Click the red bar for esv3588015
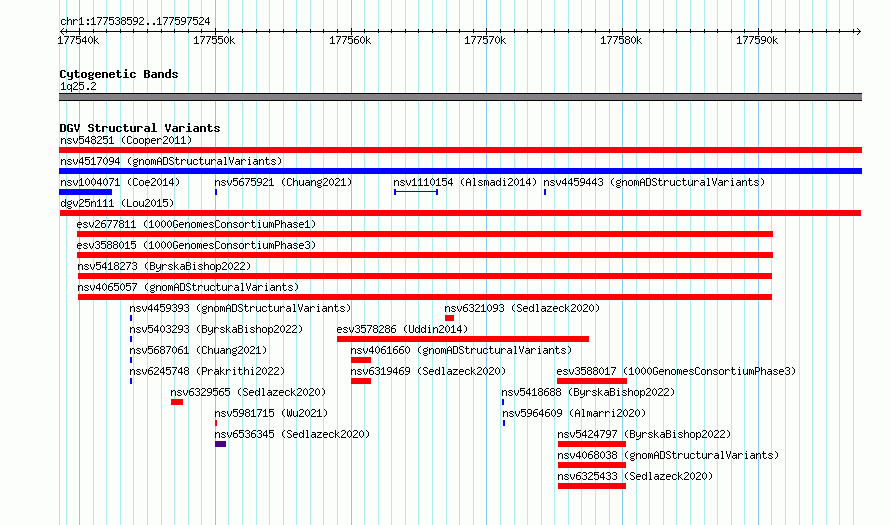This screenshot has width=890, height=525. click(425, 255)
